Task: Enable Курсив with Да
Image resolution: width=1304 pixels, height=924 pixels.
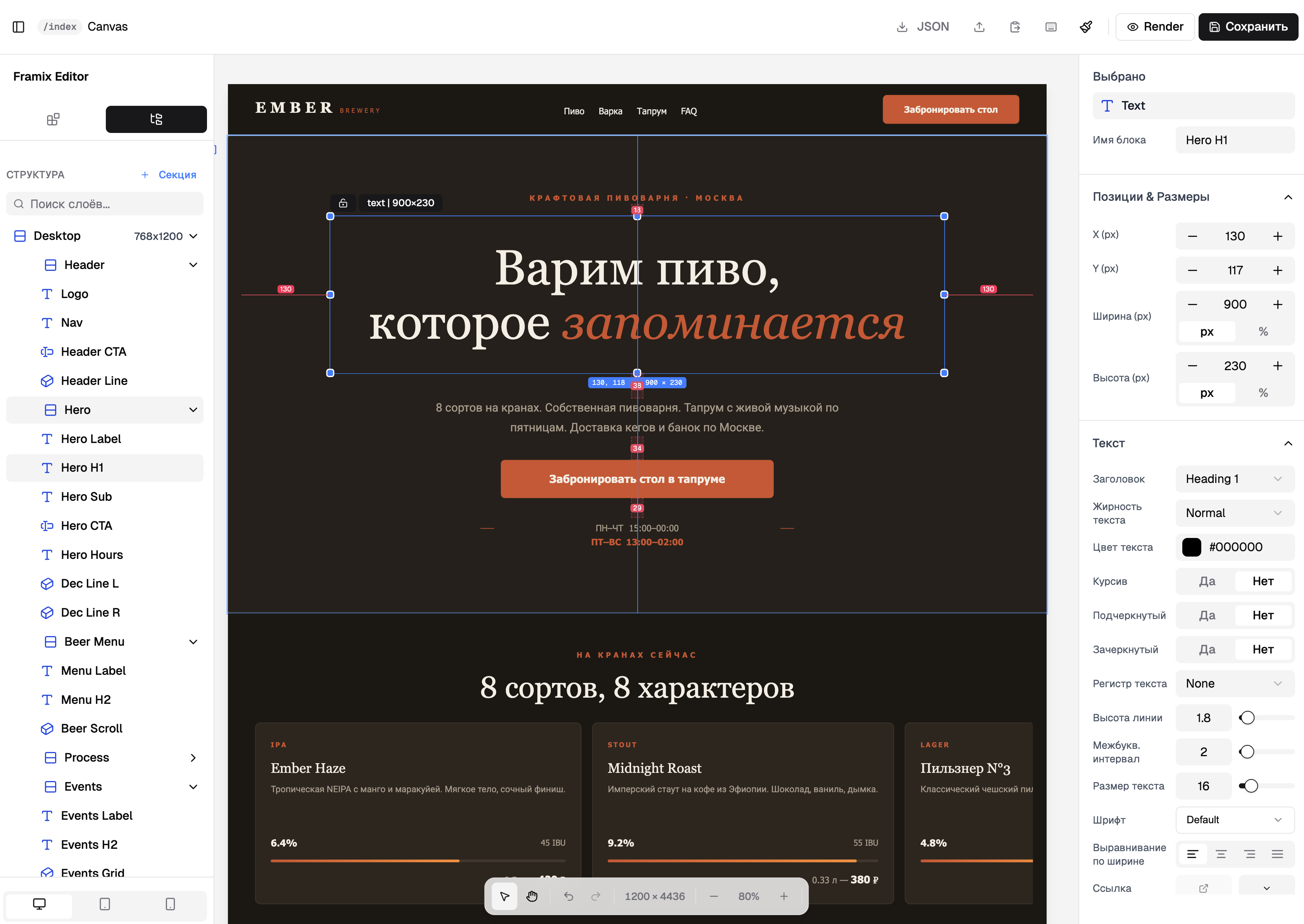Action: [x=1207, y=581]
